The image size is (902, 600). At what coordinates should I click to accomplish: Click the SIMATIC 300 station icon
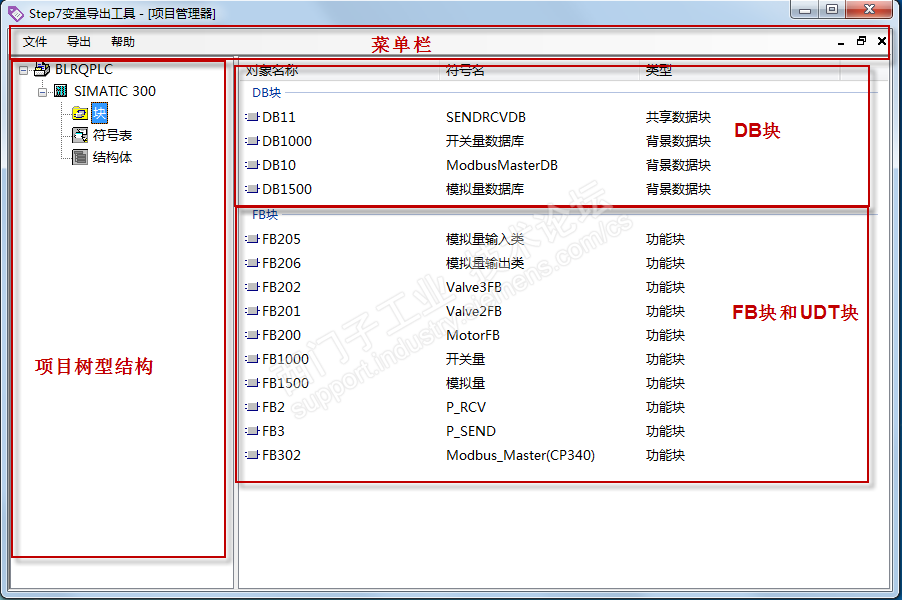tap(60, 91)
